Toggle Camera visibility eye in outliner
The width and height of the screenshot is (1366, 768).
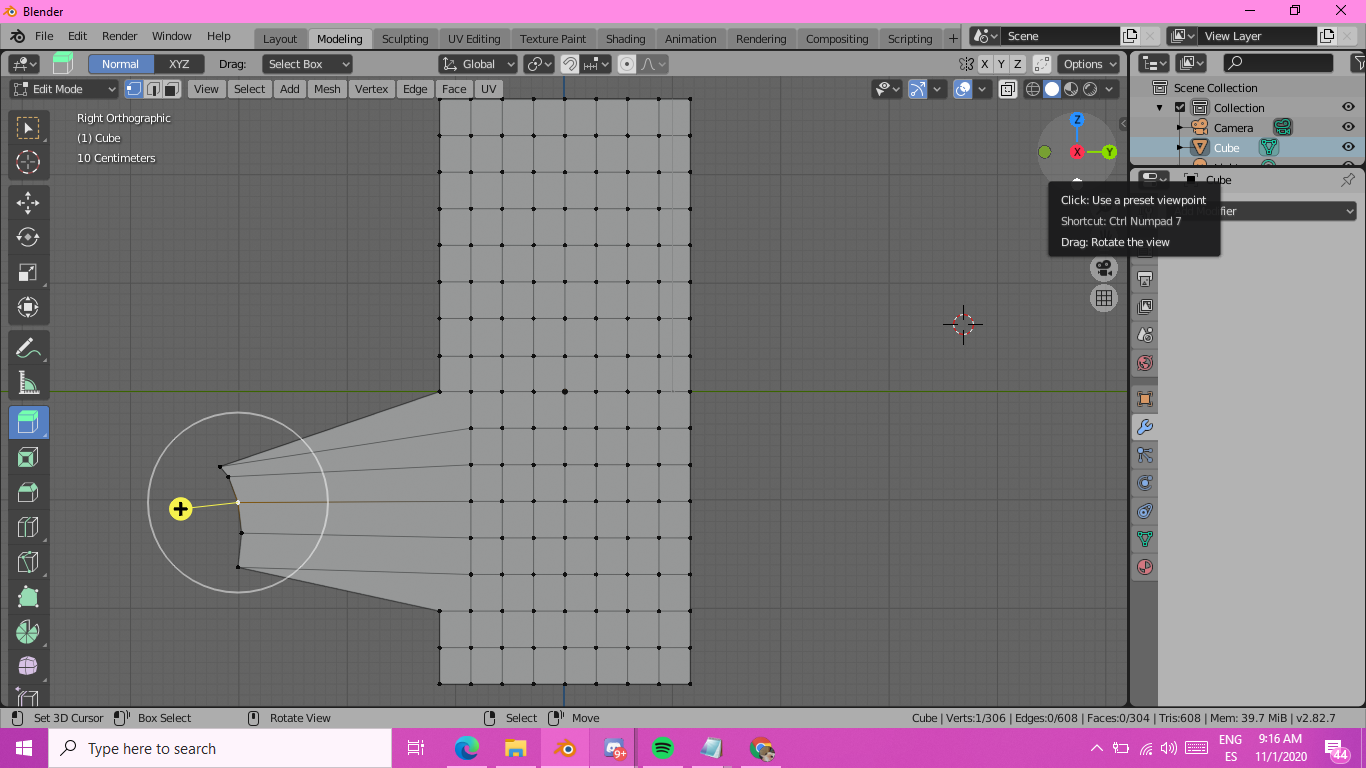point(1348,128)
